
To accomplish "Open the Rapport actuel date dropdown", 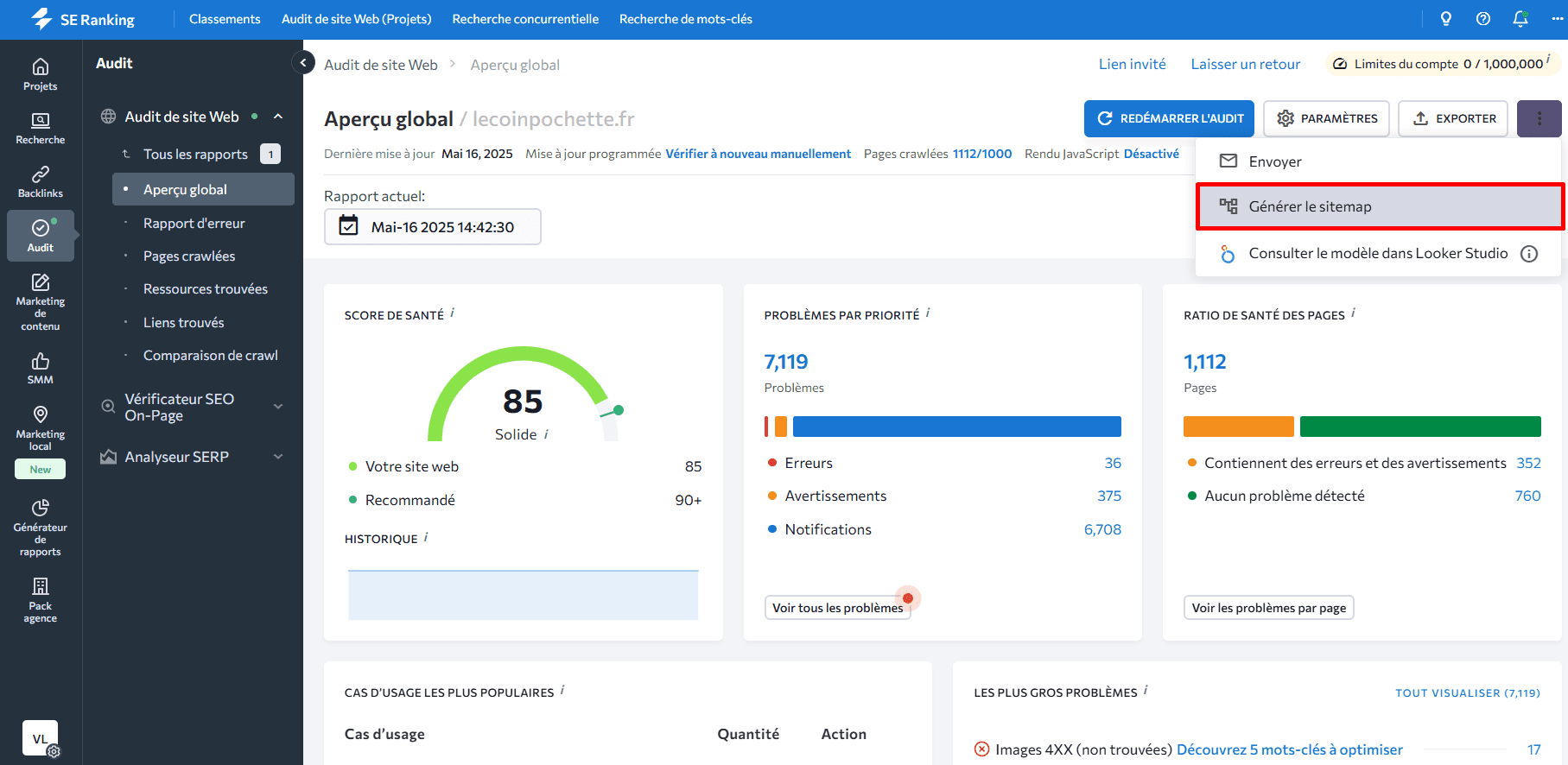I will pyautogui.click(x=432, y=227).
